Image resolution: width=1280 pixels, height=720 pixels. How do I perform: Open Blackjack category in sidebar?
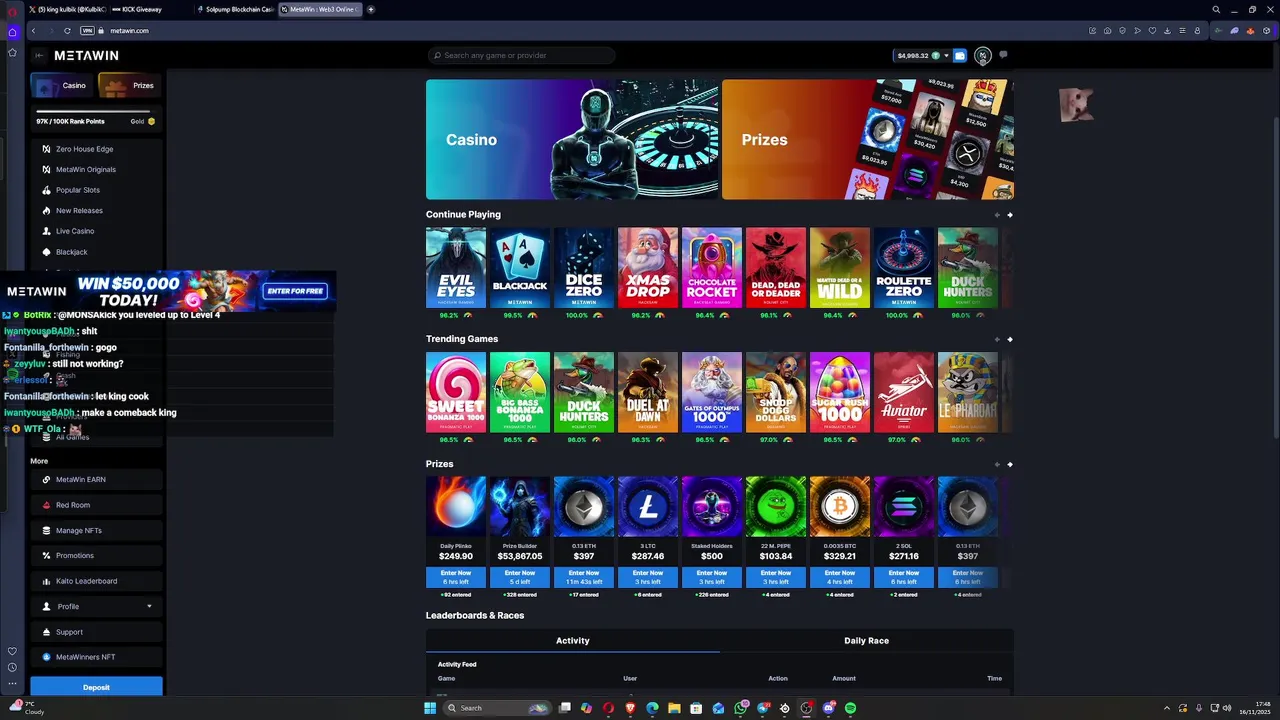pos(96,252)
